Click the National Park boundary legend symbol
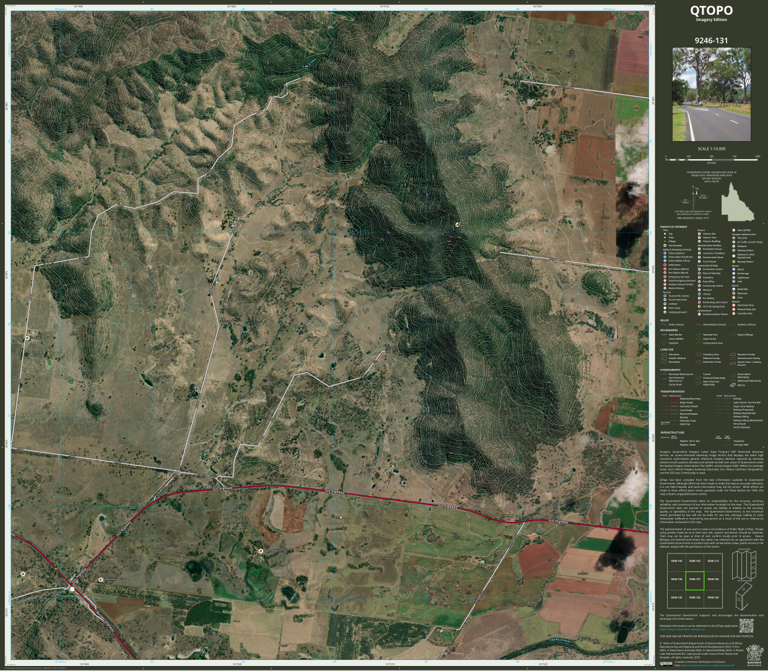The width and height of the screenshot is (768, 671). point(698,335)
